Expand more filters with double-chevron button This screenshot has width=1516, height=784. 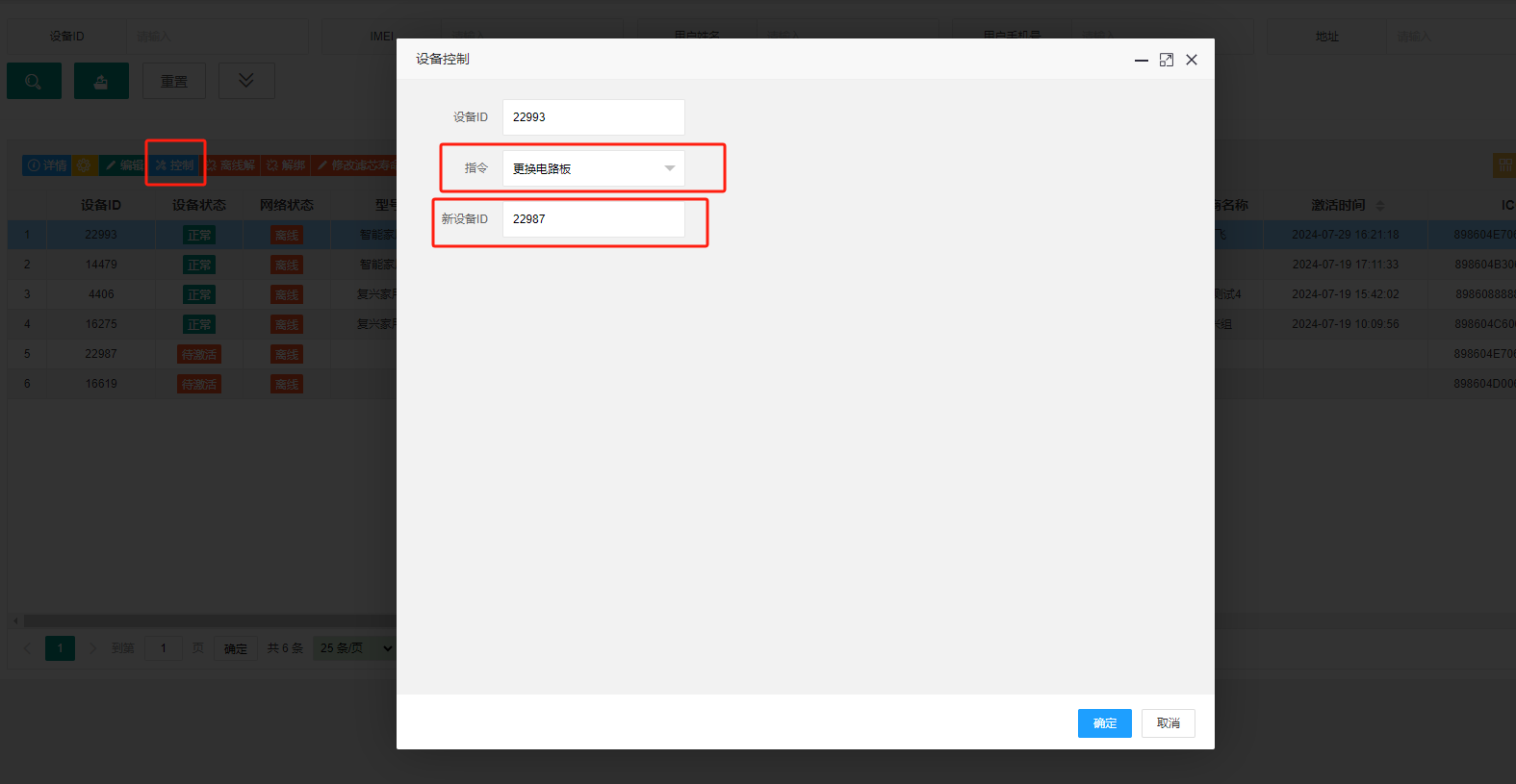(246, 81)
